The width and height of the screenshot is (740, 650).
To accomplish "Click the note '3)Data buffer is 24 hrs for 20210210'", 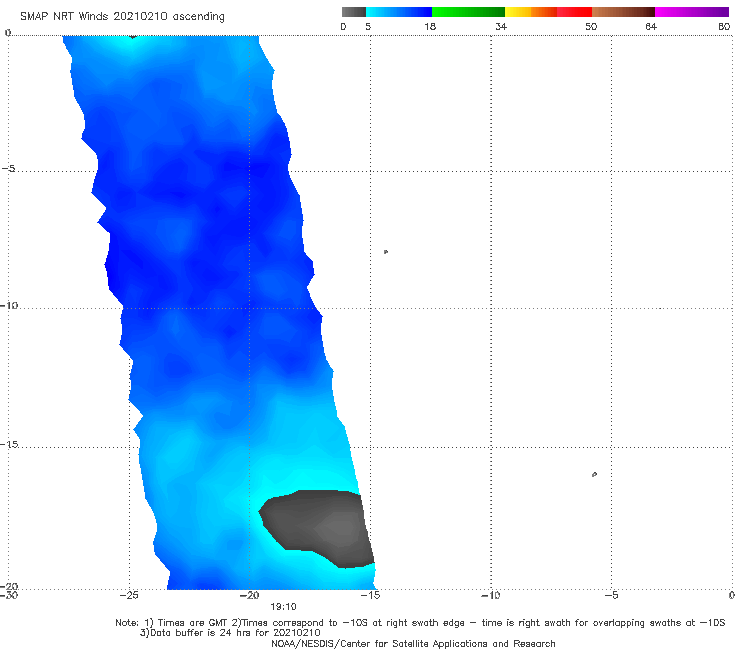I will click(230, 633).
